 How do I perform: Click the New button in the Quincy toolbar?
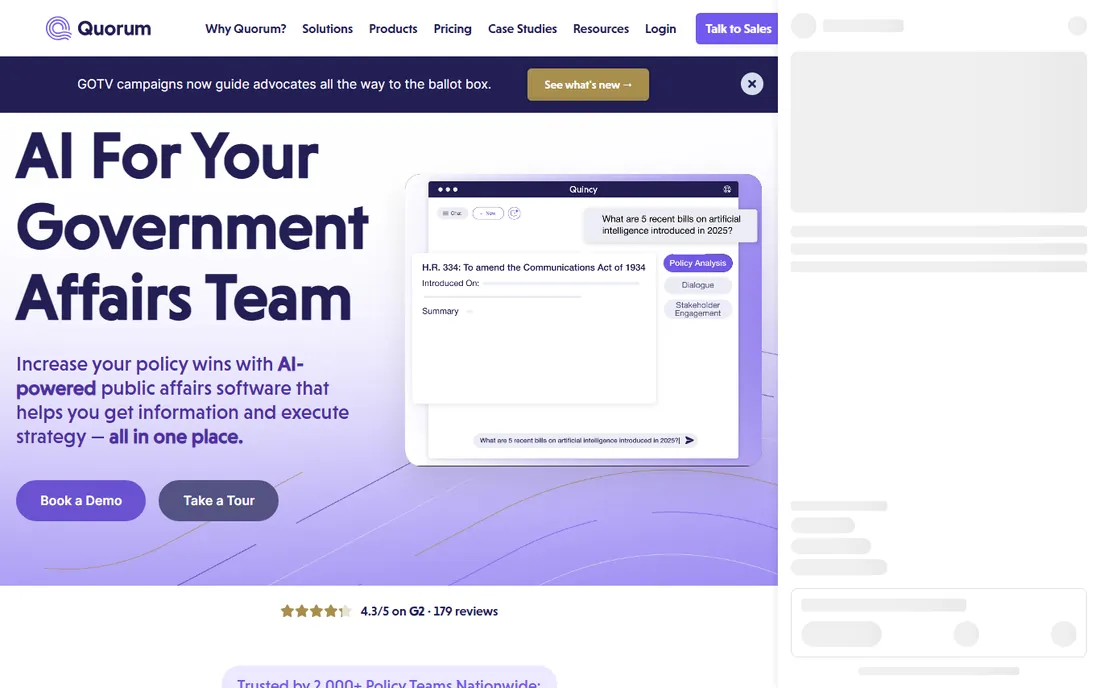tap(488, 213)
